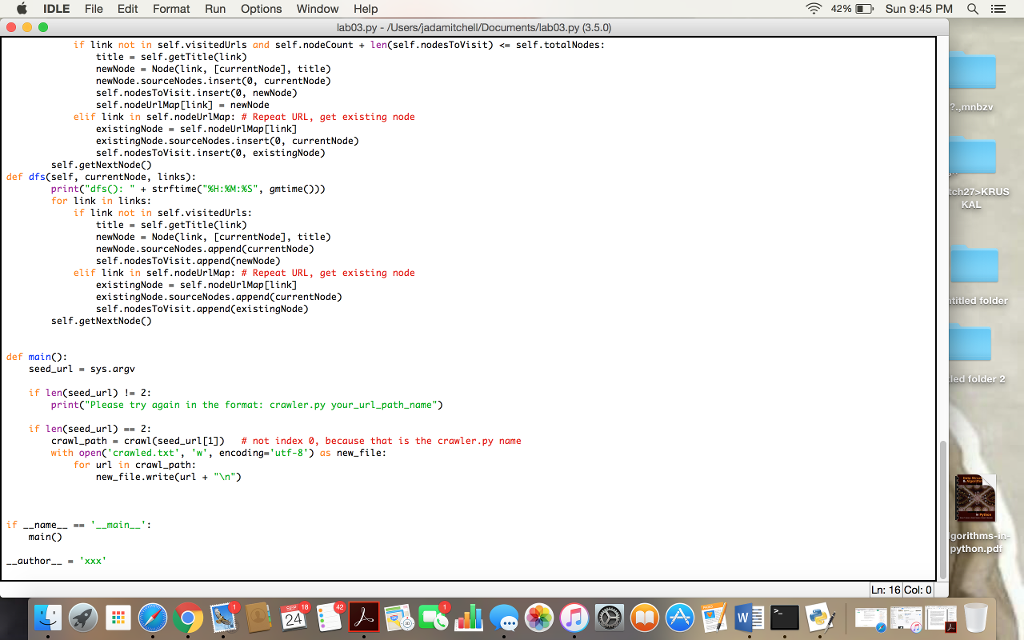Viewport: 1024px width, 640px height.
Task: Open the Format menu
Action: (x=171, y=9)
